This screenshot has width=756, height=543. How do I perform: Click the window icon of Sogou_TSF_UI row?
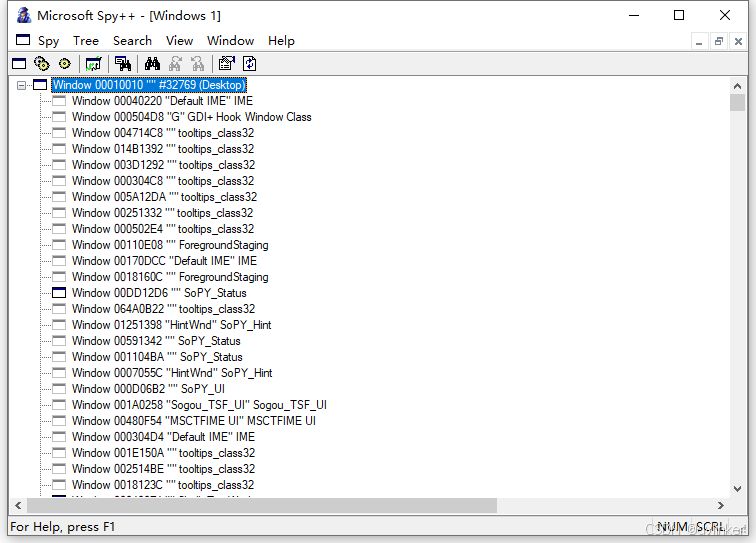59,405
